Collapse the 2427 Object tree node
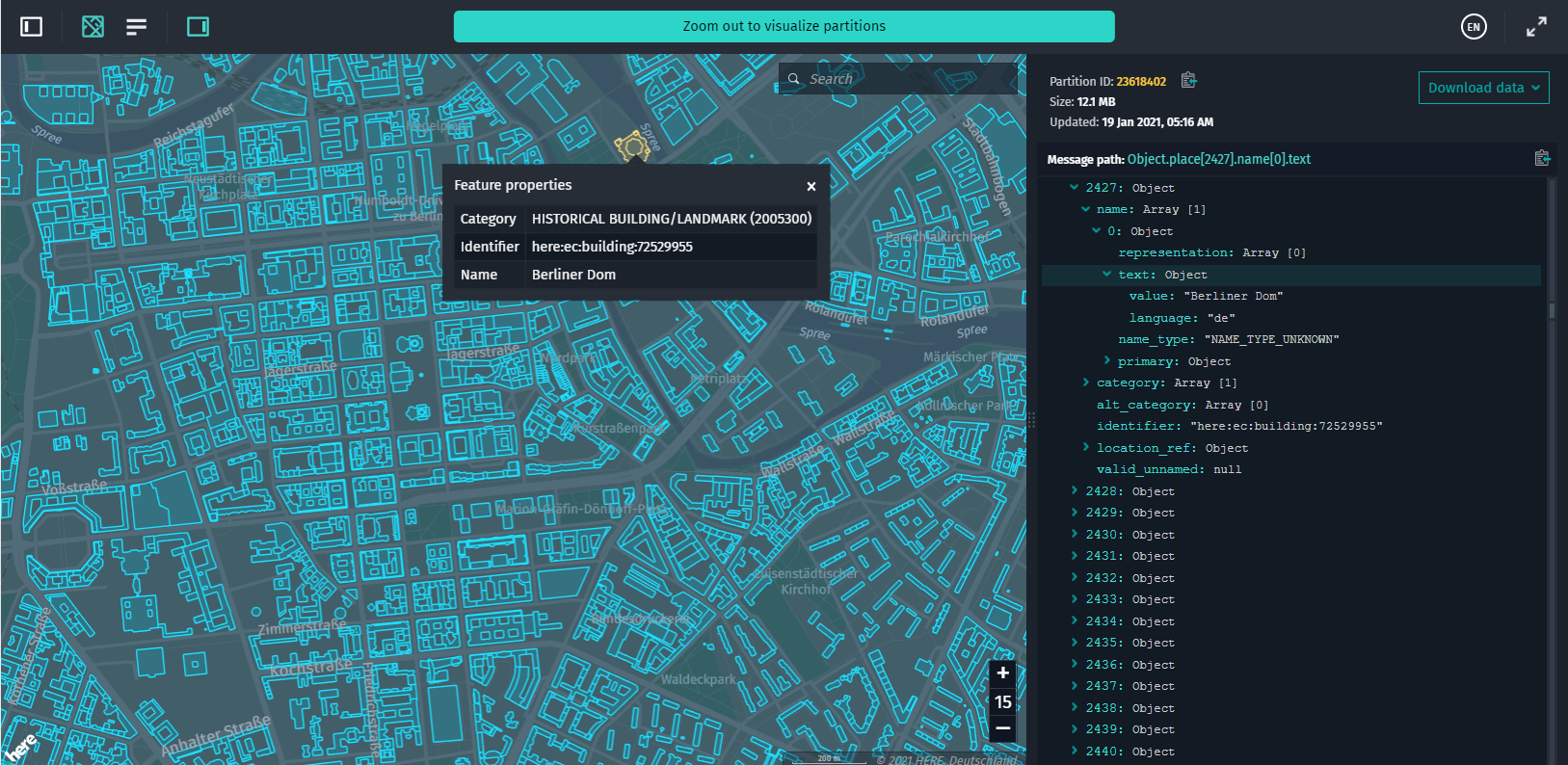 [1075, 188]
